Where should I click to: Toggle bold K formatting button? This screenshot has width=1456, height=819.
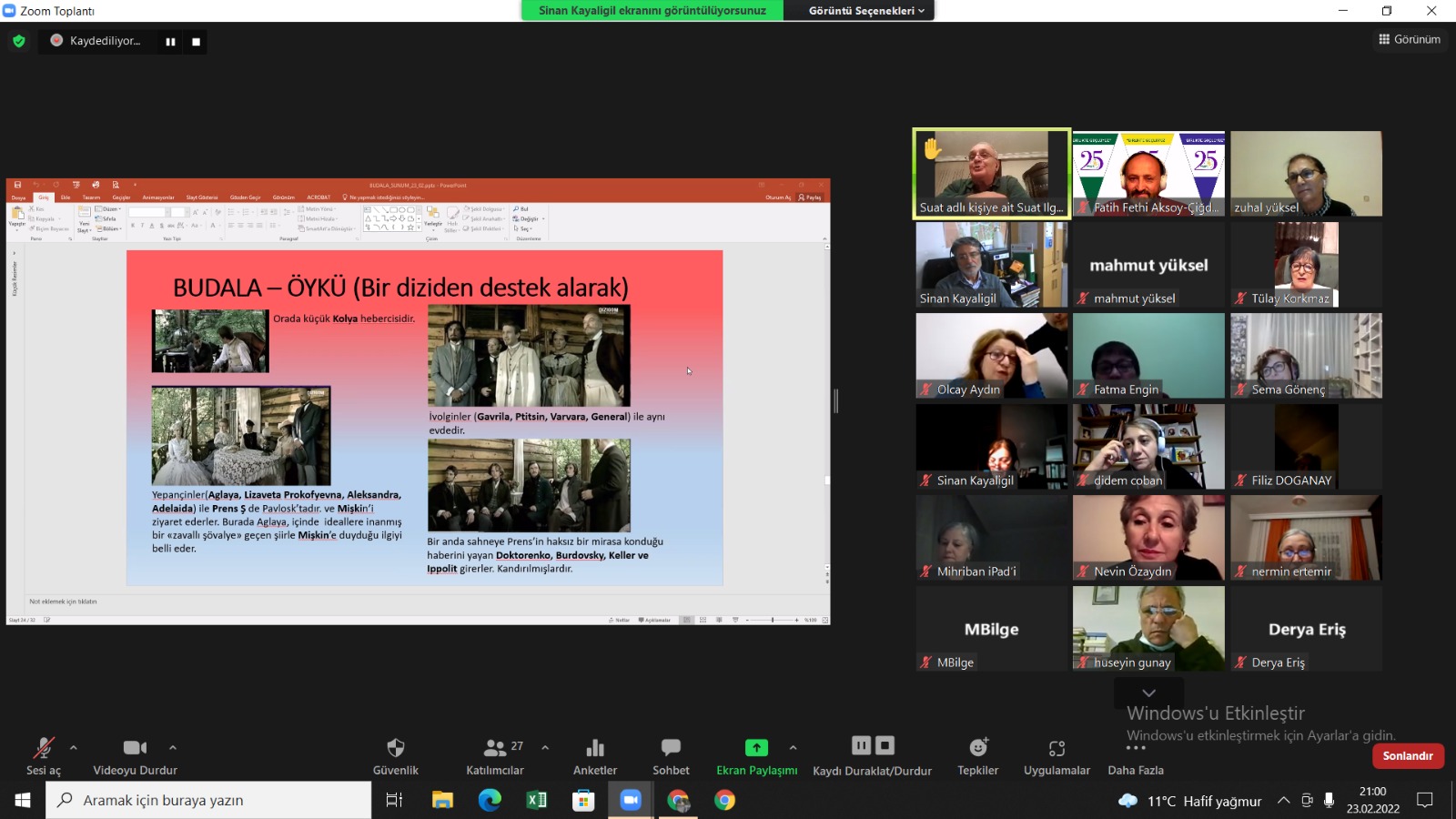pos(133,226)
